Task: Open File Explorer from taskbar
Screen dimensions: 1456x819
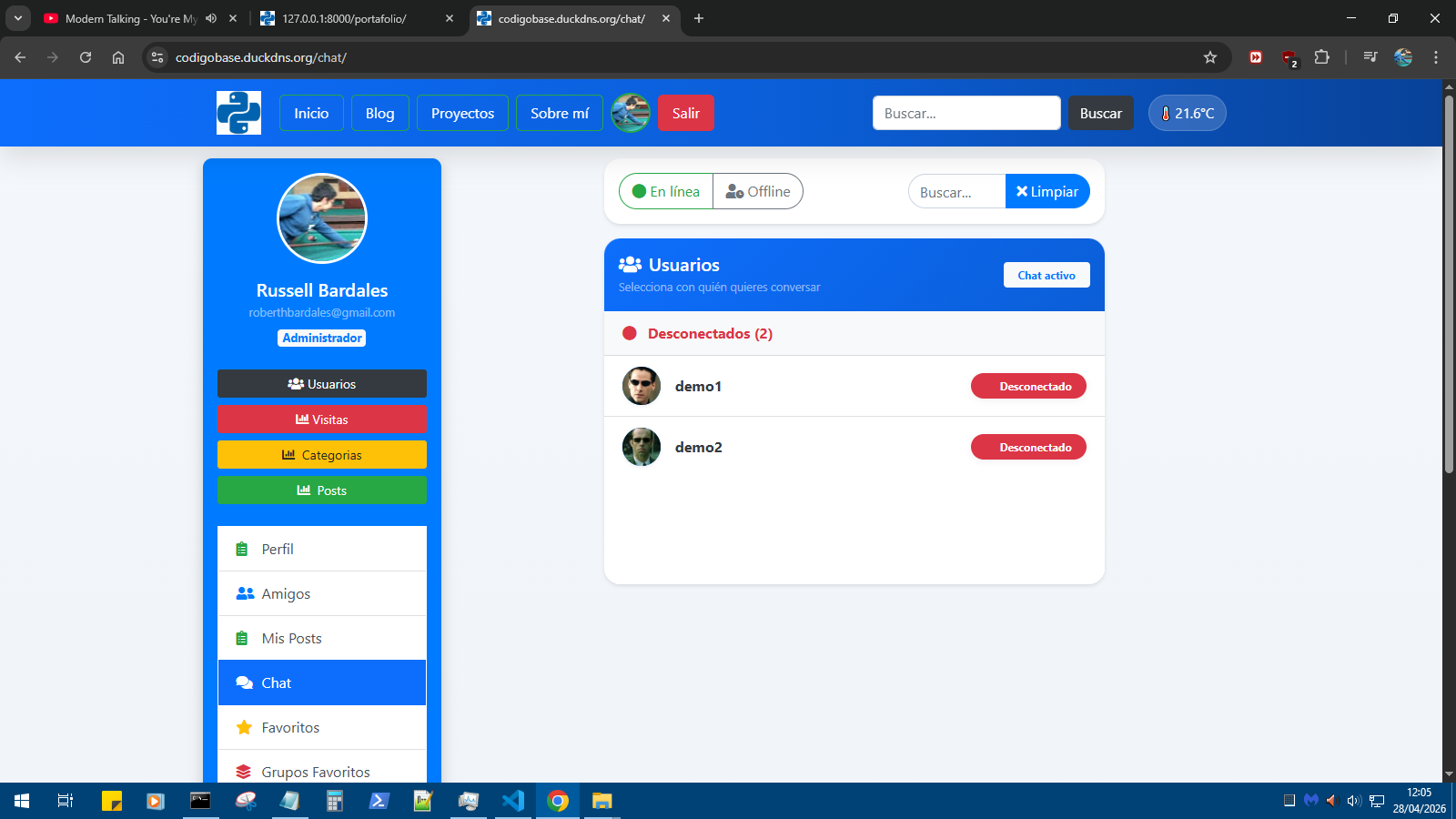Action: tap(602, 801)
